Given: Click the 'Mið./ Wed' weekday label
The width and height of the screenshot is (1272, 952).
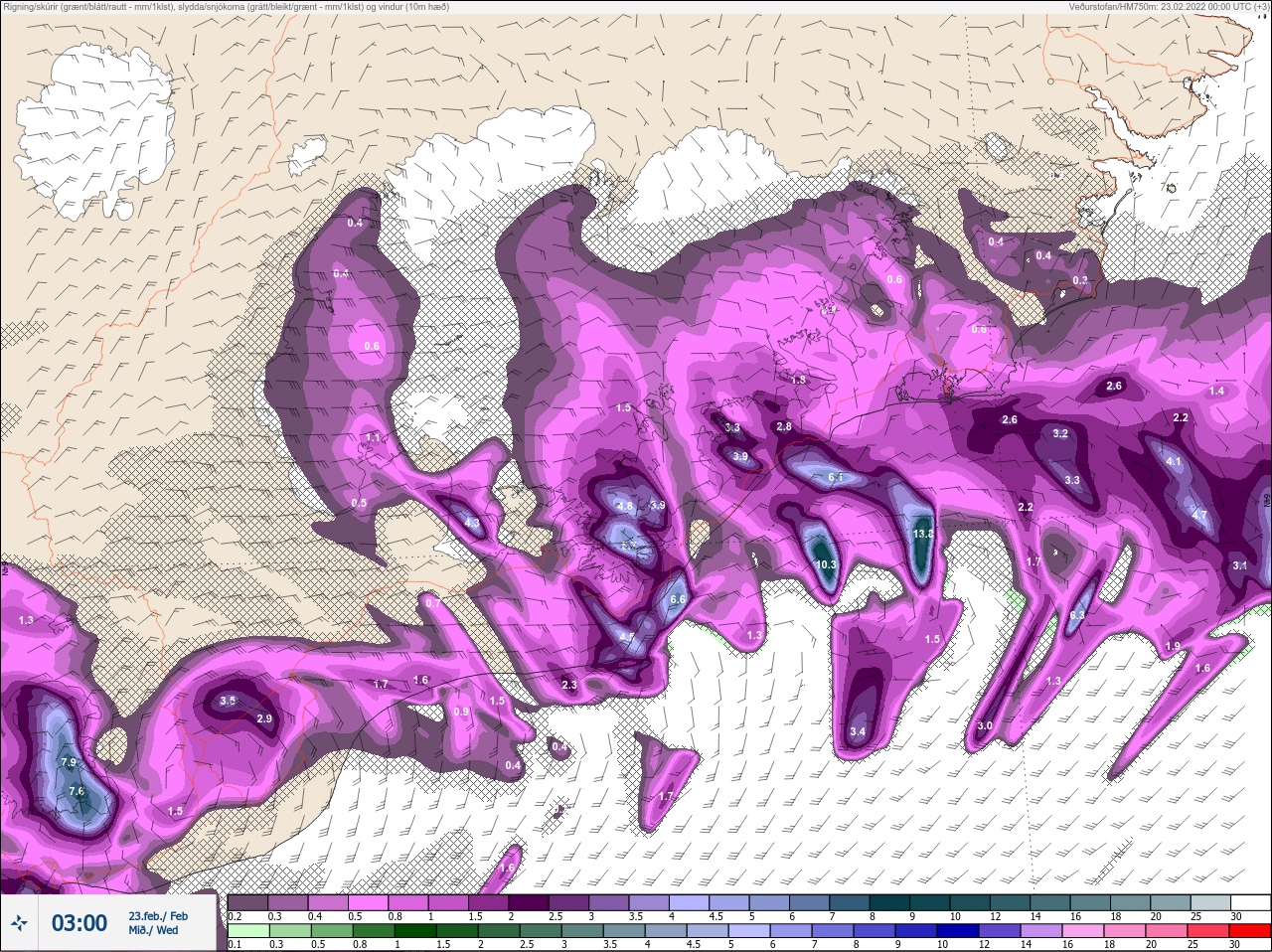Looking at the screenshot, I should 153,930.
